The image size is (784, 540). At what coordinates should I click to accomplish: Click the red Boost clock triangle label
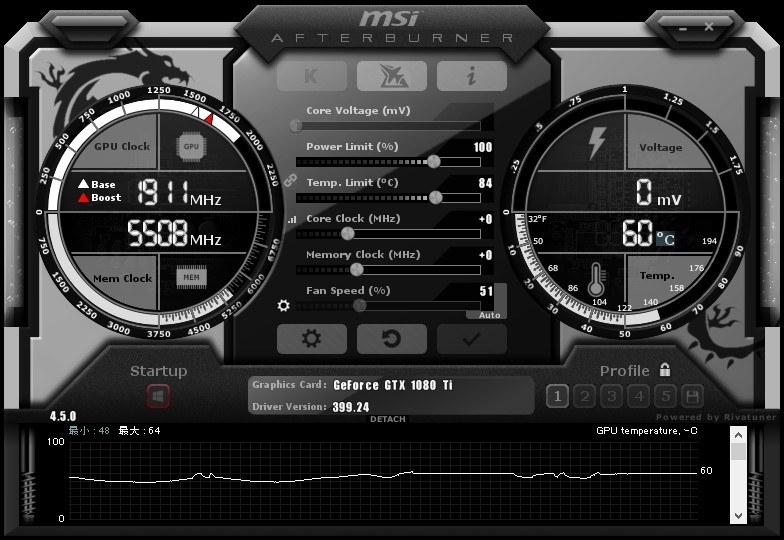coord(100,198)
